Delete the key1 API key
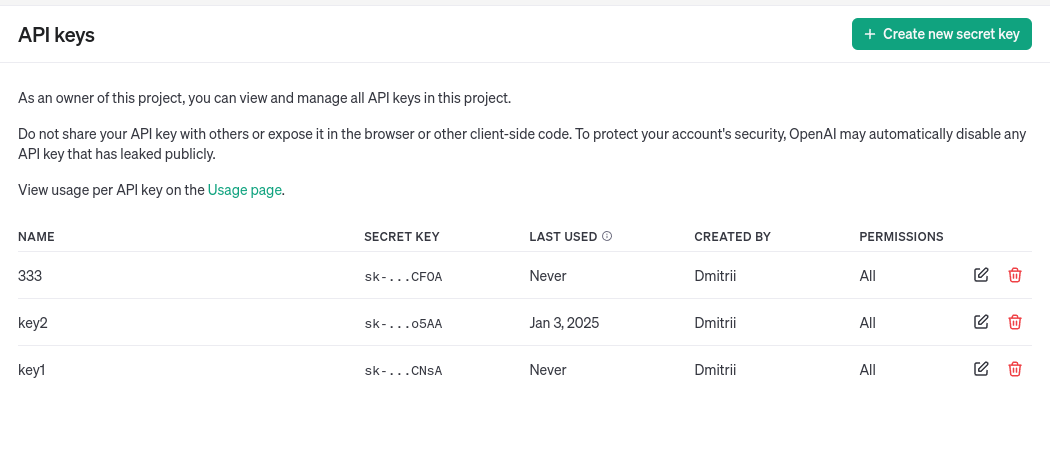This screenshot has height=464, width=1050. coord(1015,369)
